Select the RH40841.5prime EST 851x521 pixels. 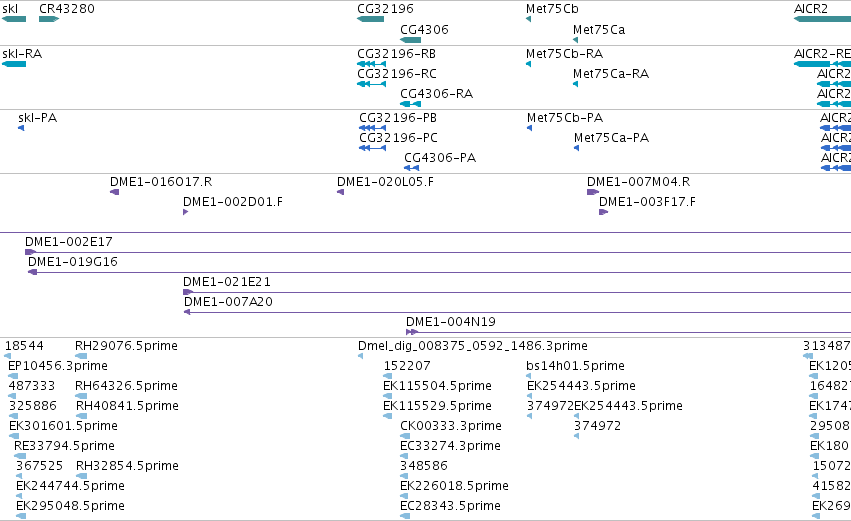tap(81, 416)
